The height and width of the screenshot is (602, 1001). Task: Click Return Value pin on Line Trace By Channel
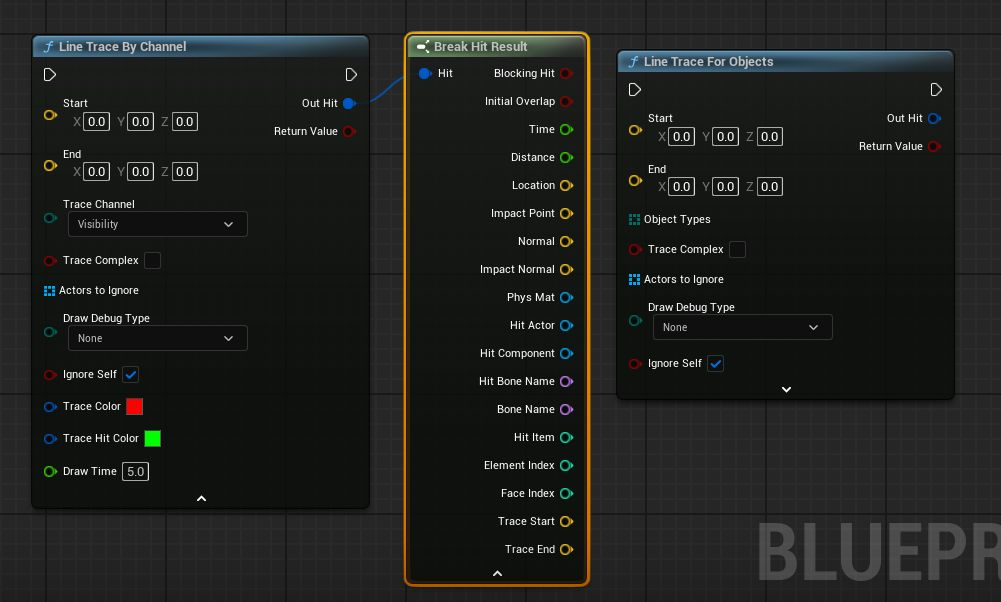click(x=349, y=132)
